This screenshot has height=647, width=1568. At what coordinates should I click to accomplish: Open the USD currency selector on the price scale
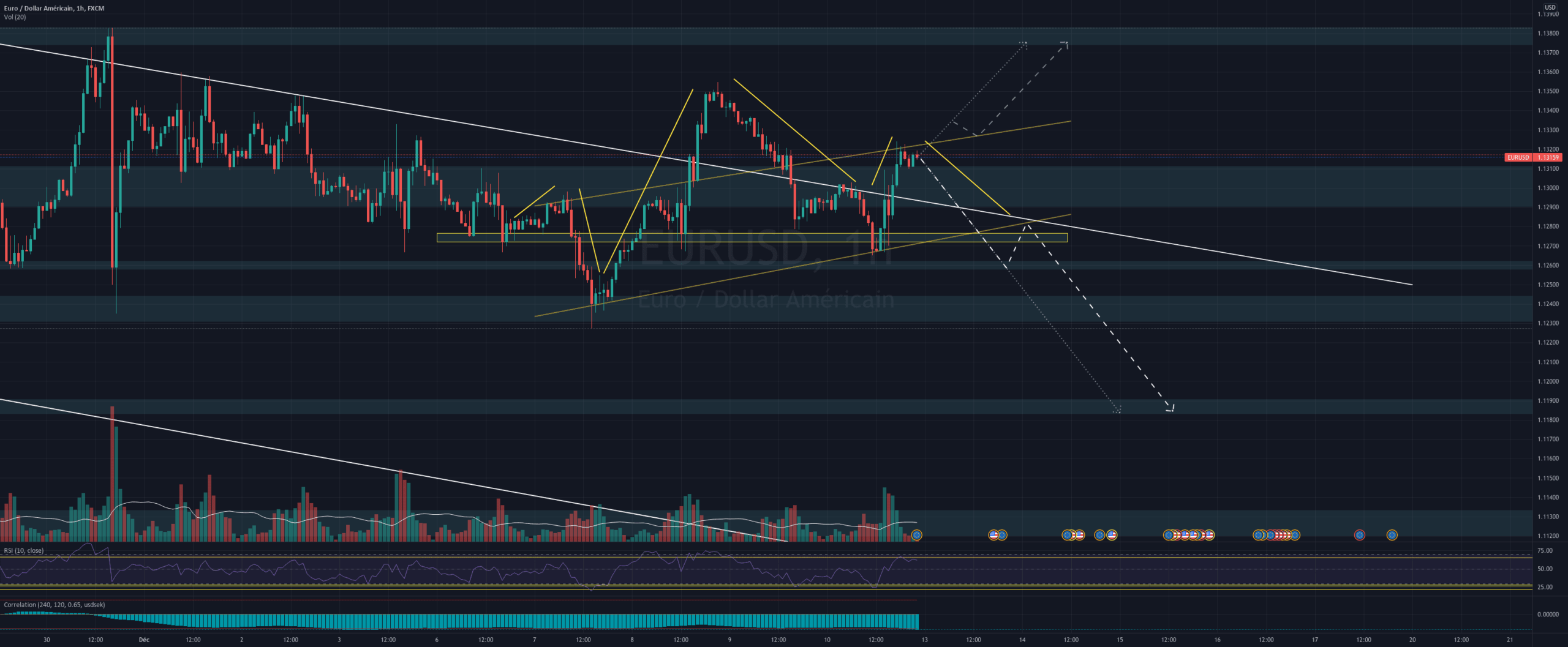tap(1550, 7)
